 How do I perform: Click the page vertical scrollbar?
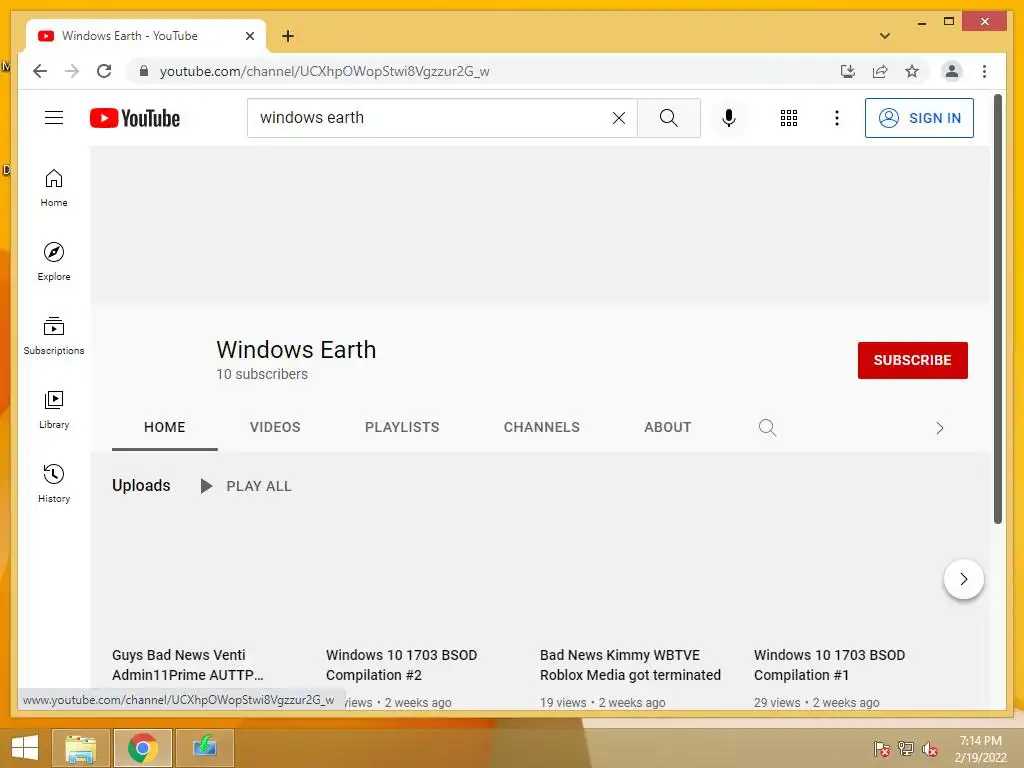point(997,308)
